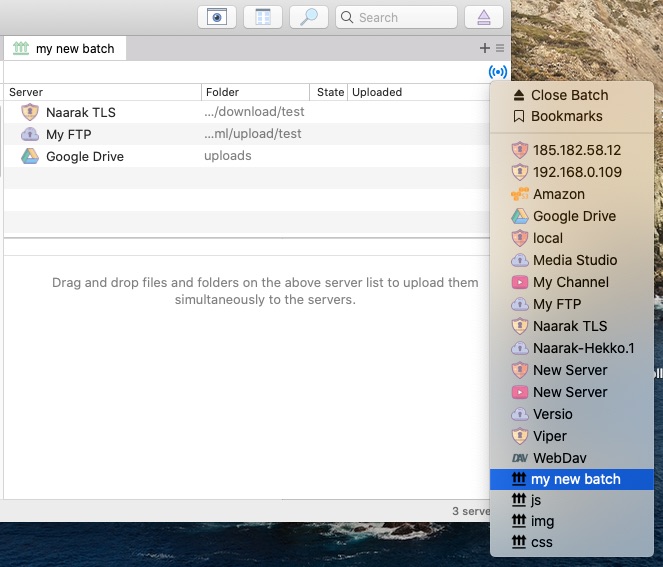Click the My FTP cloud icon in list

tap(30, 134)
